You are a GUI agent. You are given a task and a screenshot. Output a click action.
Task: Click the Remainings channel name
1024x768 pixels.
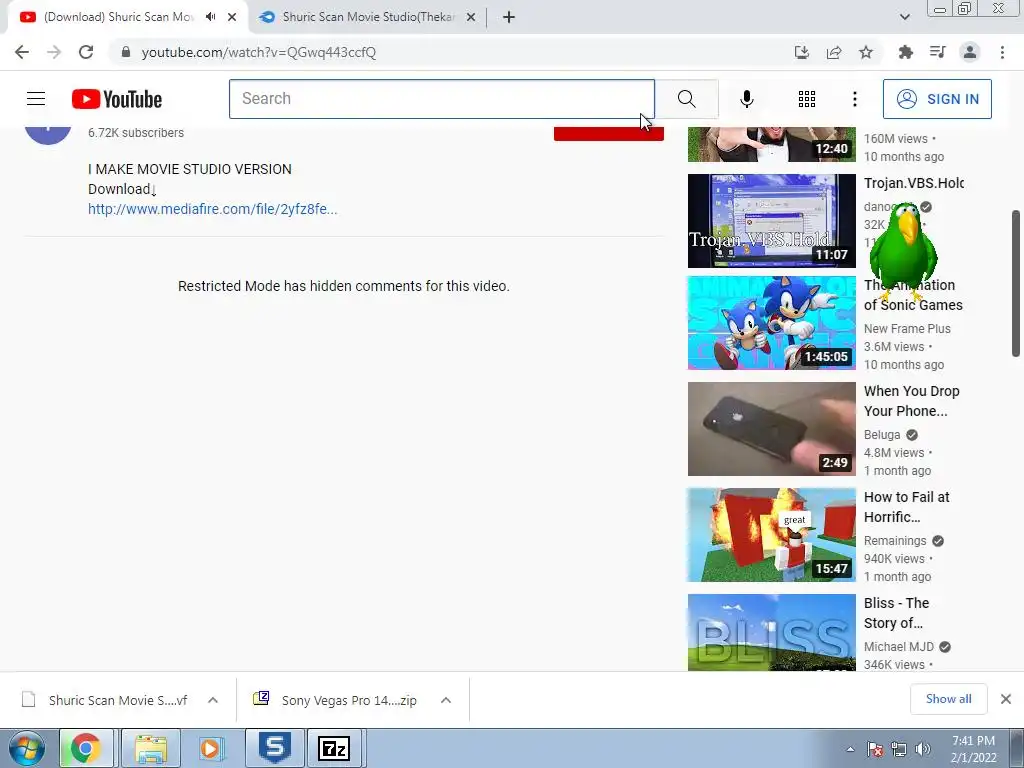coord(895,541)
